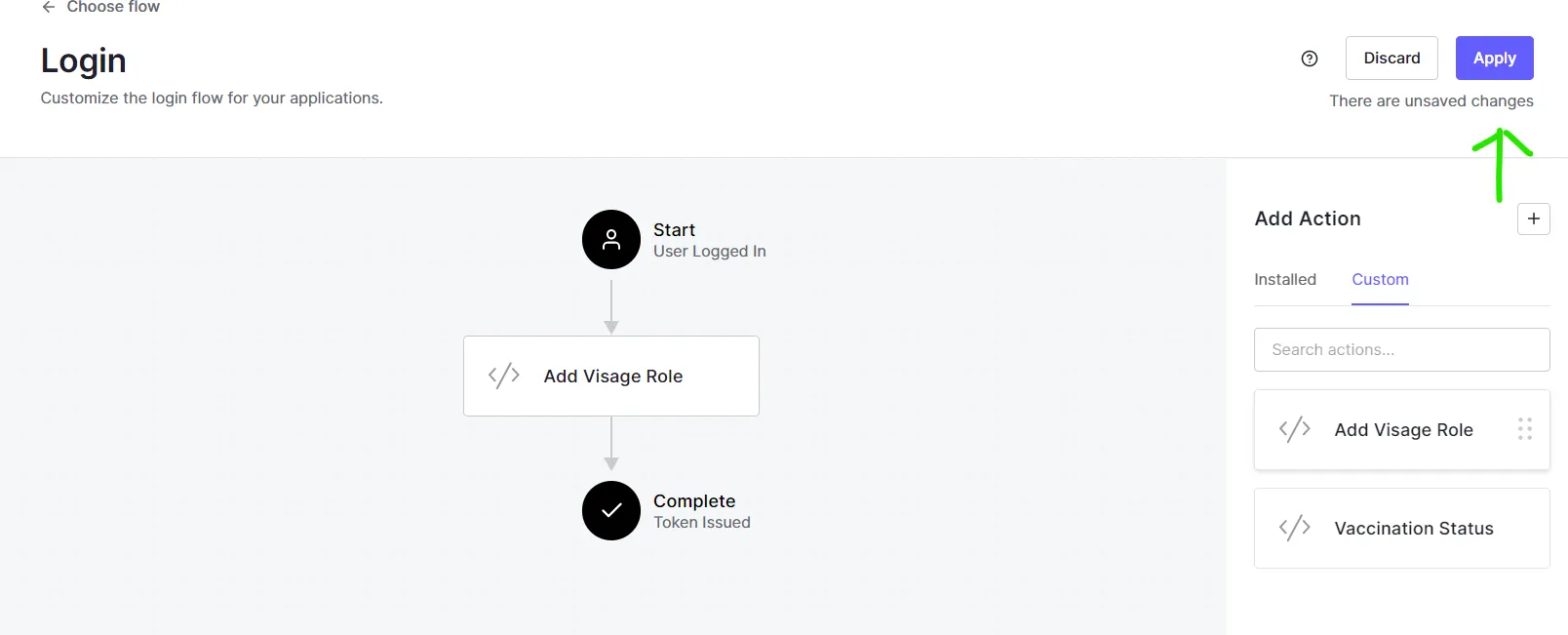Click the back arrow beside Choose flow
The width and height of the screenshot is (1568, 635).
[48, 7]
